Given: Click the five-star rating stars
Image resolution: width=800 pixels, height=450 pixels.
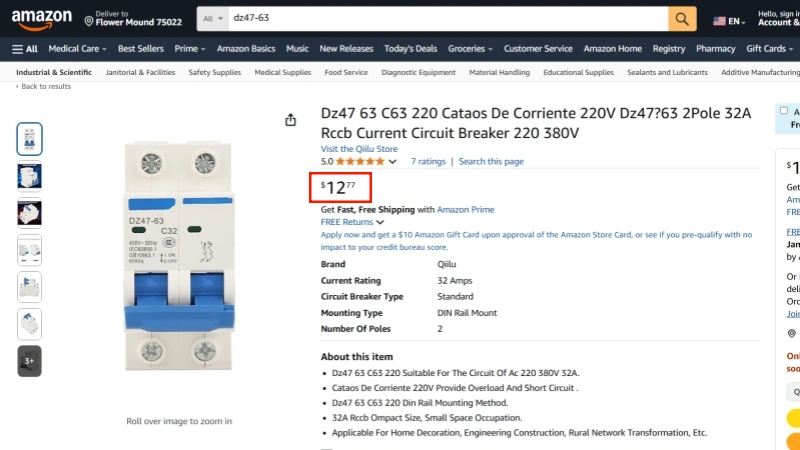Looking at the screenshot, I should coord(359,161).
